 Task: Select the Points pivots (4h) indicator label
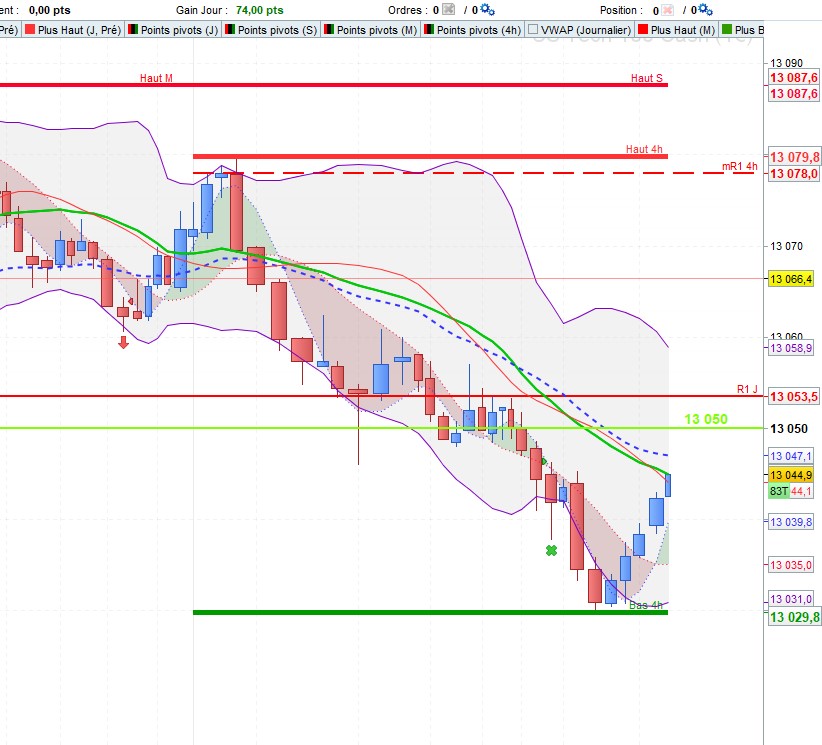point(479,30)
